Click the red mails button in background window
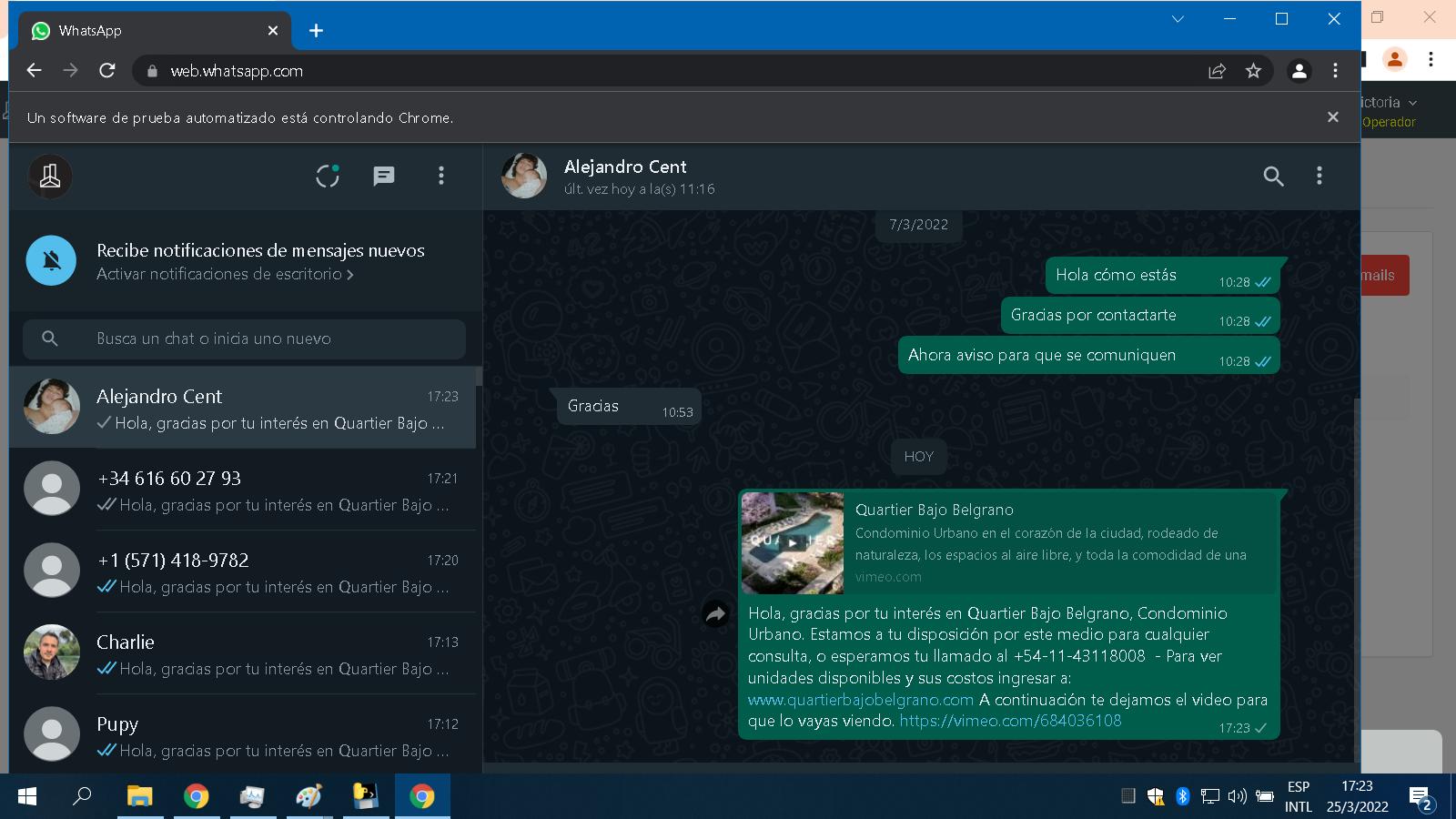 [x=1384, y=275]
